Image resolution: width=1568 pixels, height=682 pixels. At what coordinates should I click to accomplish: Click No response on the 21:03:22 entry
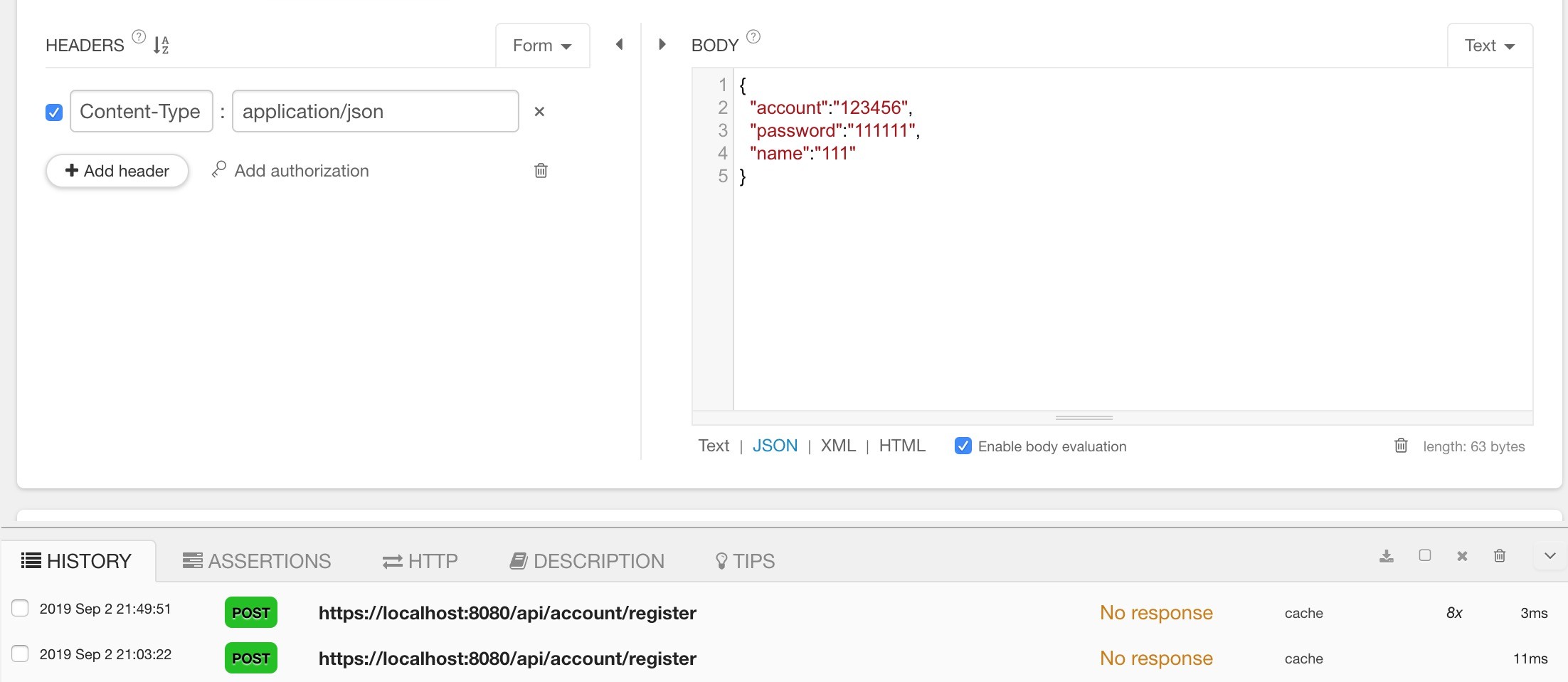pyautogui.click(x=1156, y=659)
